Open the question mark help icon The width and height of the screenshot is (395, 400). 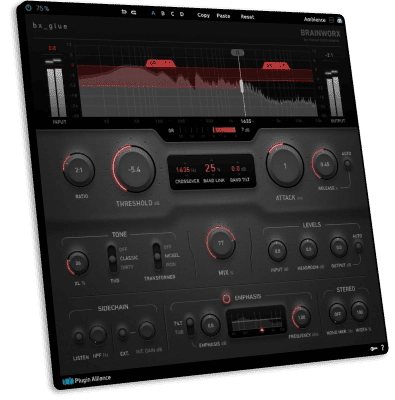[x=382, y=348]
